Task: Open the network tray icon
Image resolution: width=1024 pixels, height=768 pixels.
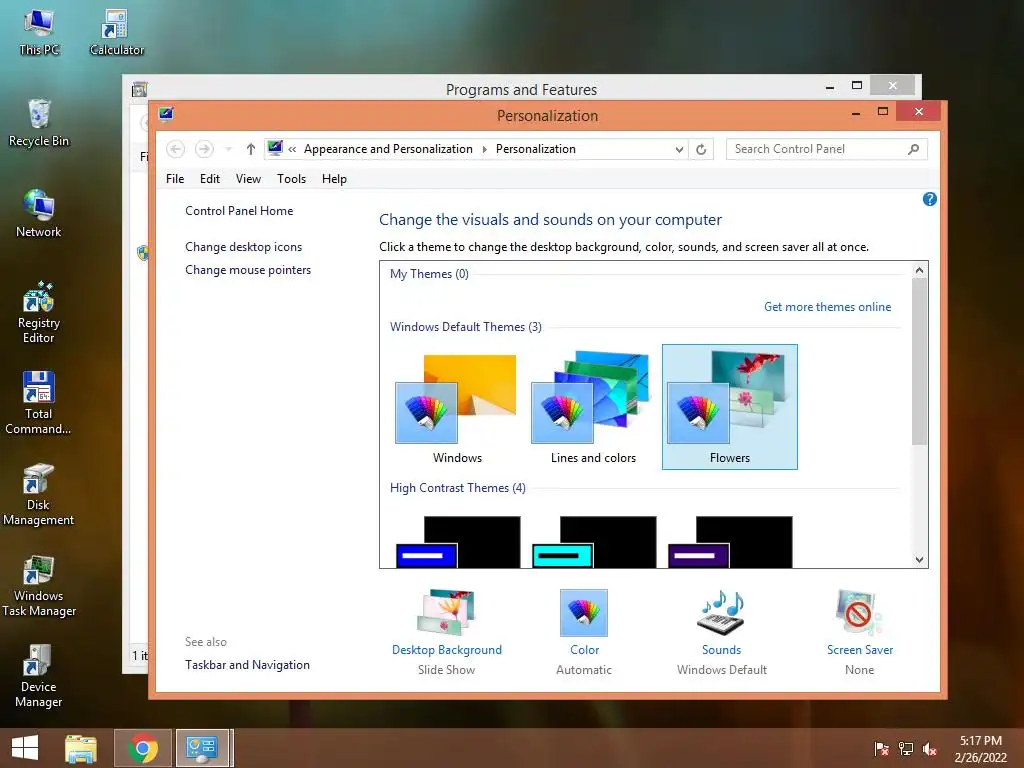Action: click(906, 749)
